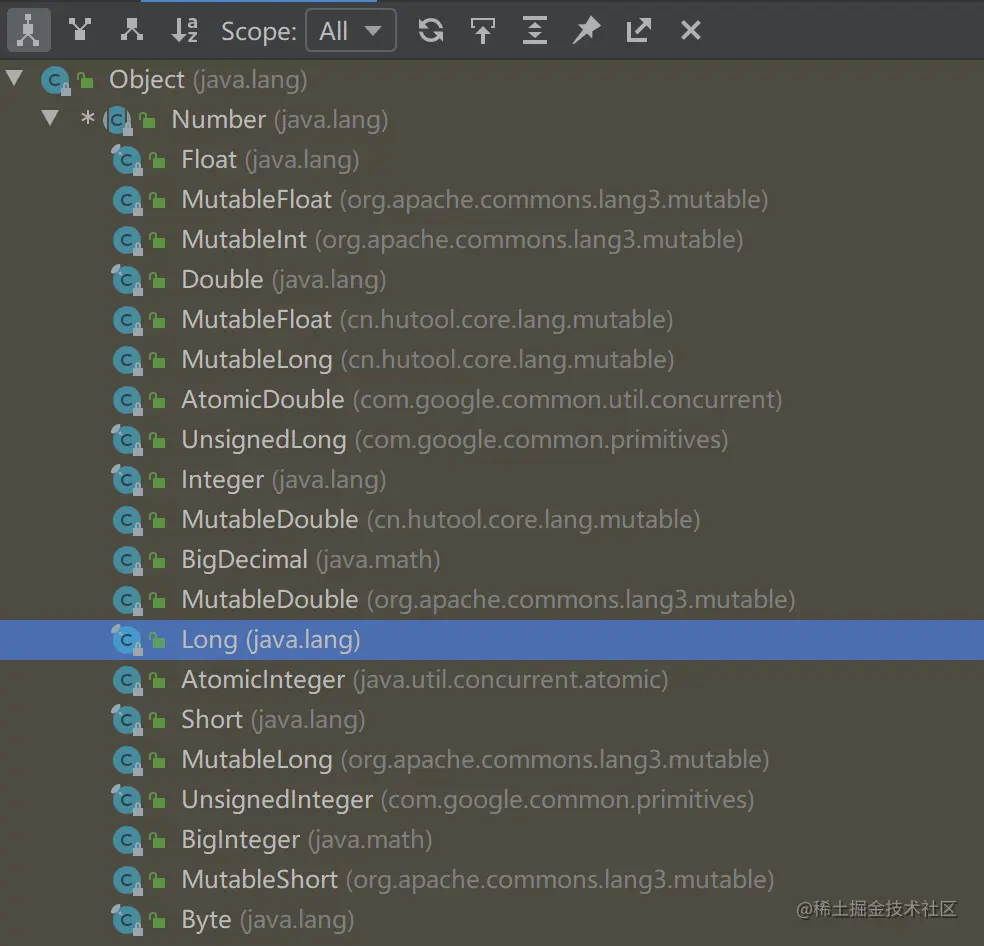This screenshot has width=984, height=946.
Task: Export hierarchy to text file
Action: click(639, 30)
